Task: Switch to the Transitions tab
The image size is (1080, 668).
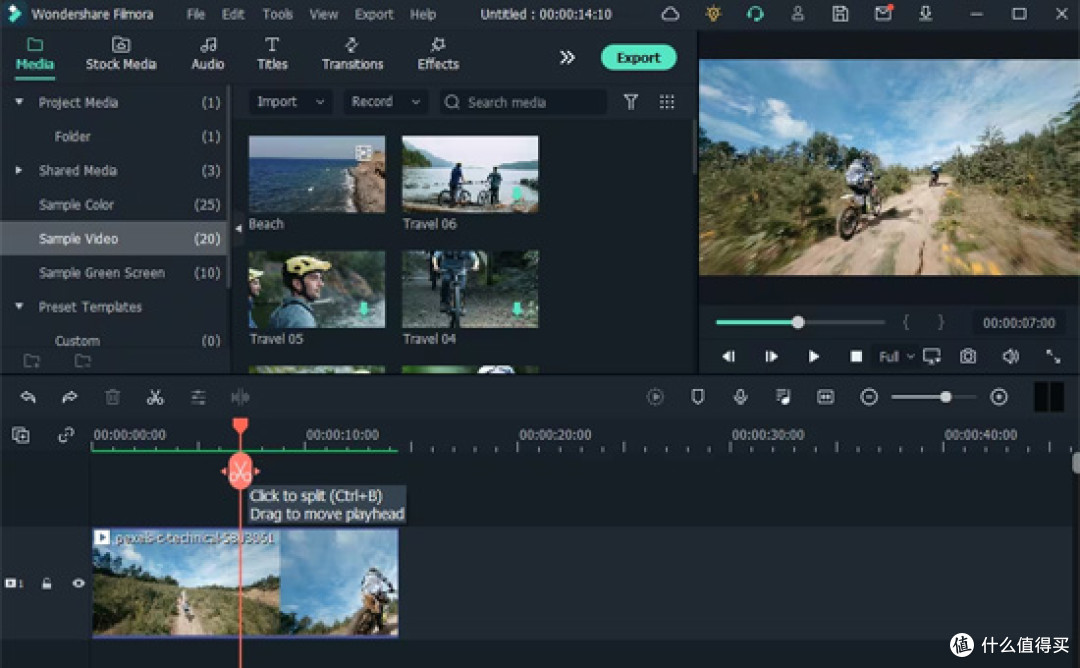Action: [352, 54]
